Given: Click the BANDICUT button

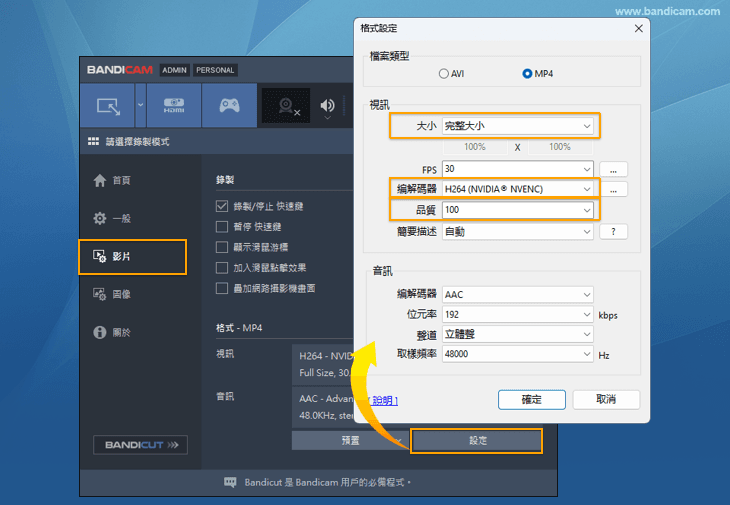Looking at the screenshot, I should (x=141, y=445).
